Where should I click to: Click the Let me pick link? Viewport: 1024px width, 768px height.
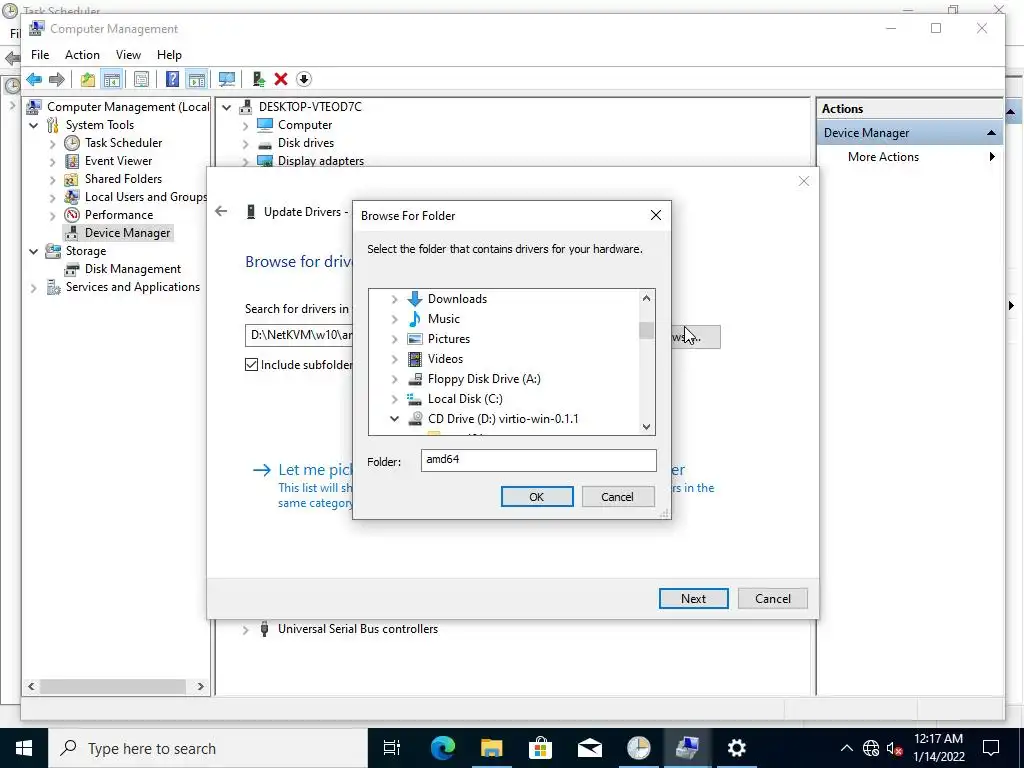316,470
